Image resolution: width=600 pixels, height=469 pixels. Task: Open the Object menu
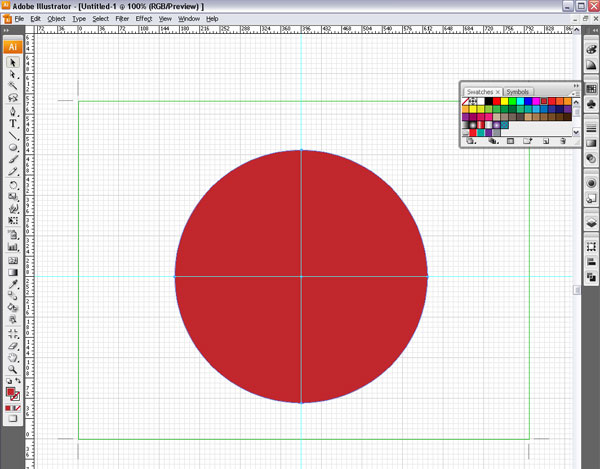[x=56, y=18]
